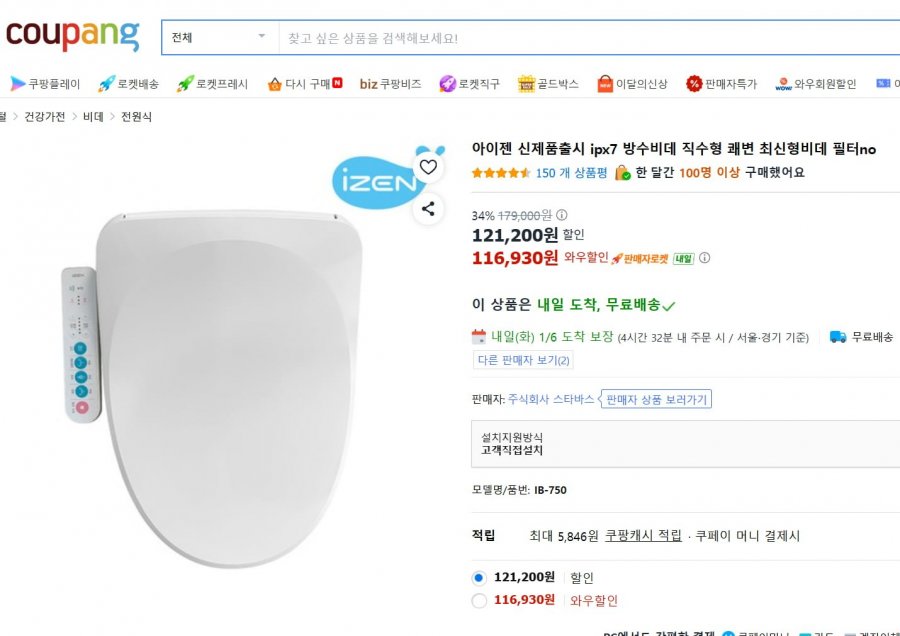Open Coupang Play via its icon
Viewport: 900px width, 636px height.
[18, 84]
